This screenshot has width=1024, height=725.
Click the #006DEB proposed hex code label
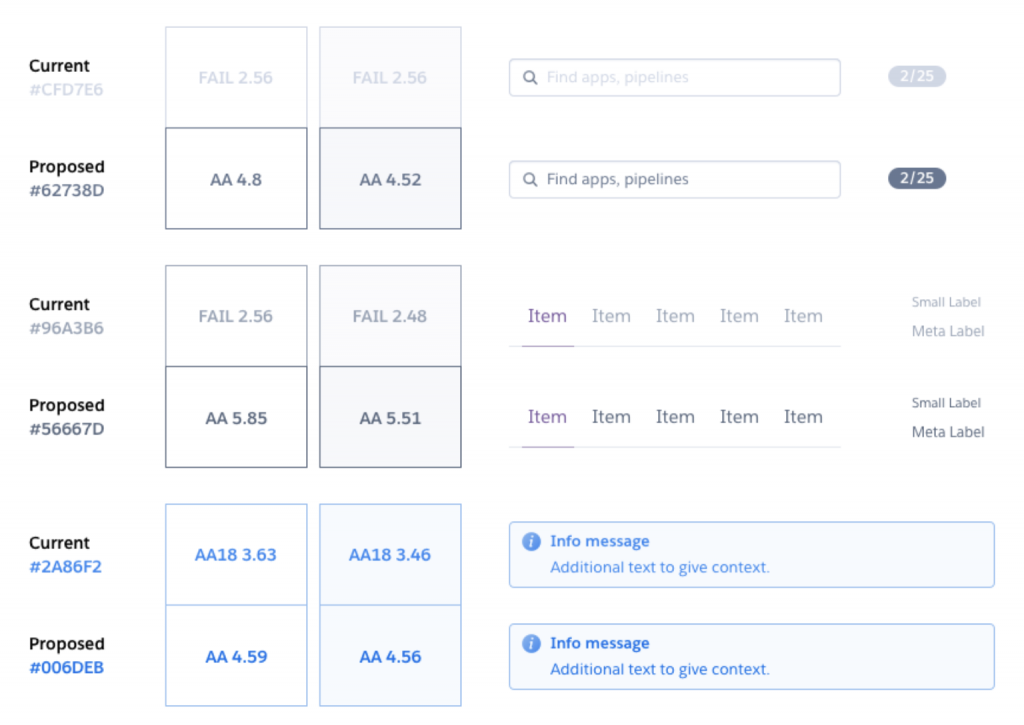66,667
